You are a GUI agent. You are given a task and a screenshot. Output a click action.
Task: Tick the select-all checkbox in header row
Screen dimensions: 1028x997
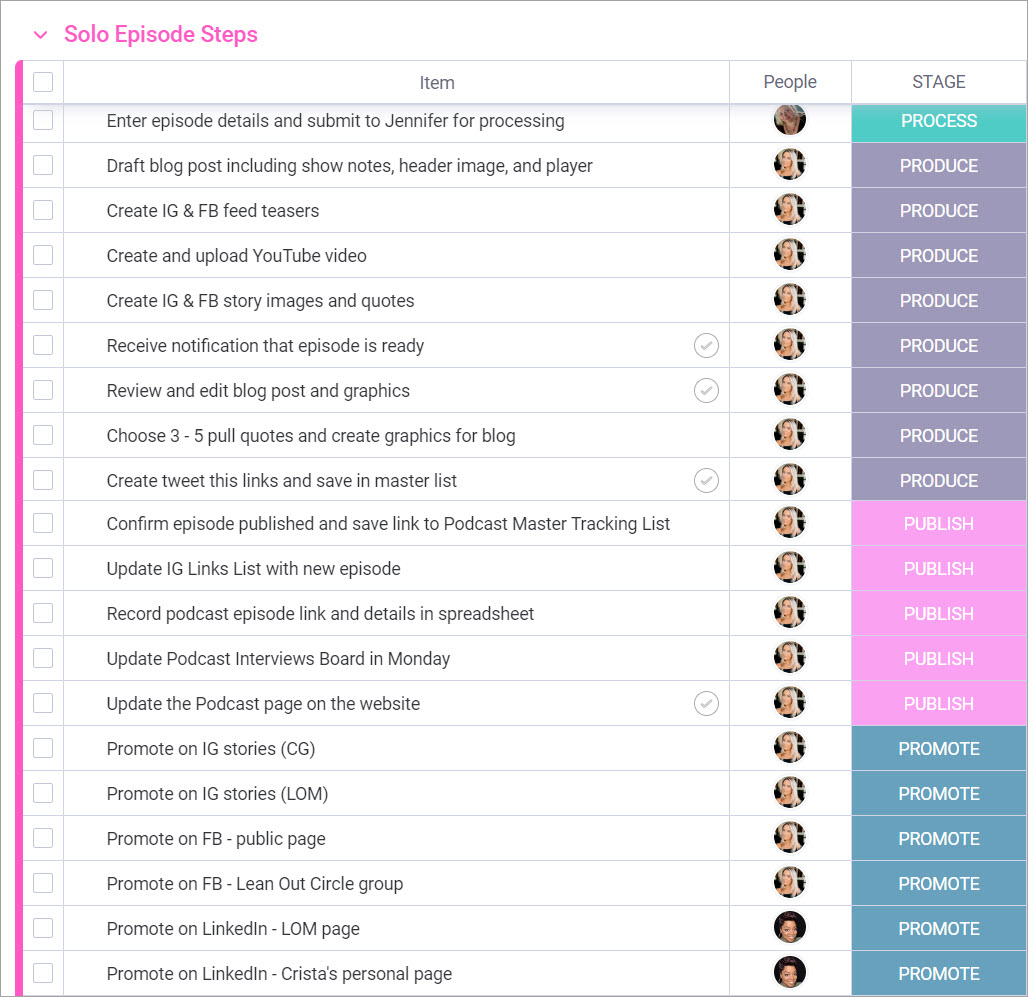click(x=43, y=82)
